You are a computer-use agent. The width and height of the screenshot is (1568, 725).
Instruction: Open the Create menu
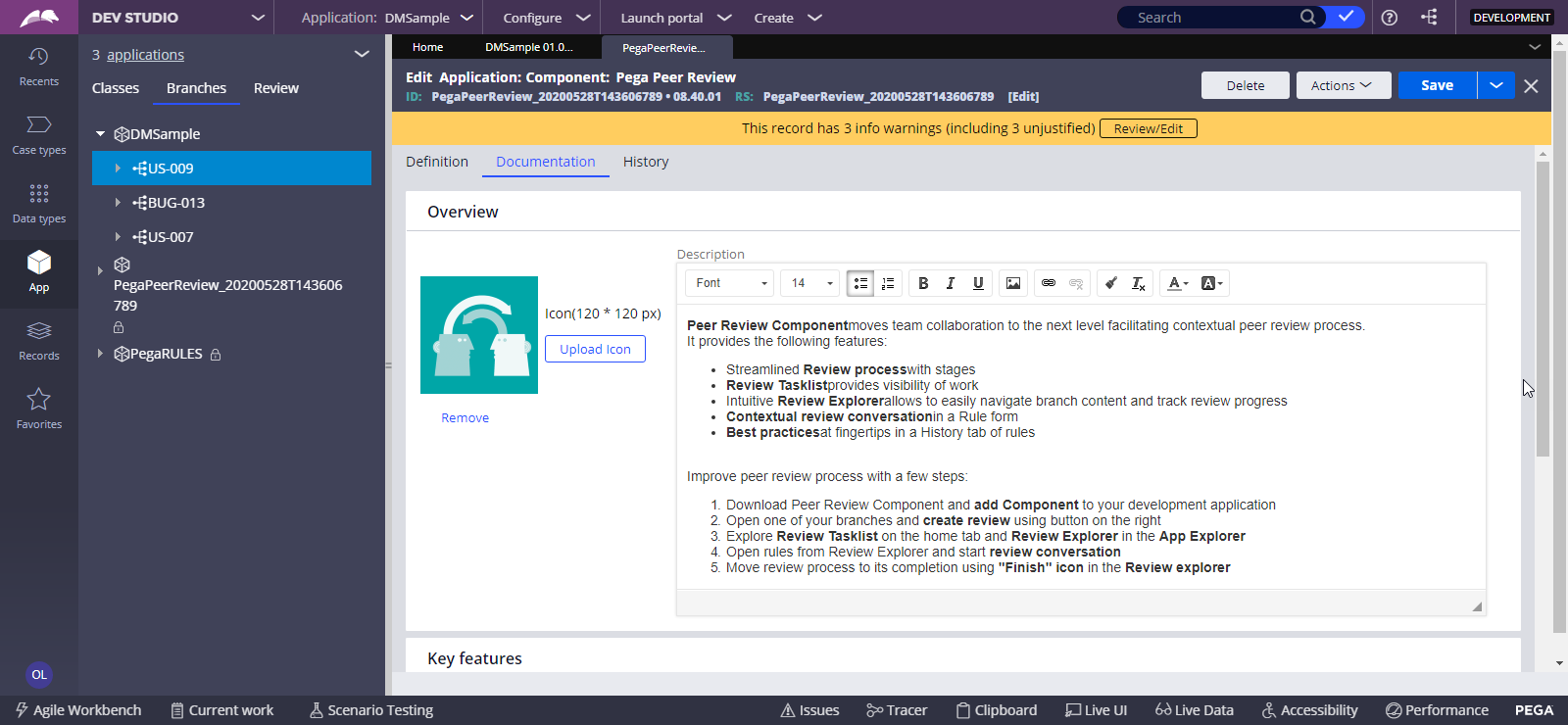click(x=788, y=18)
